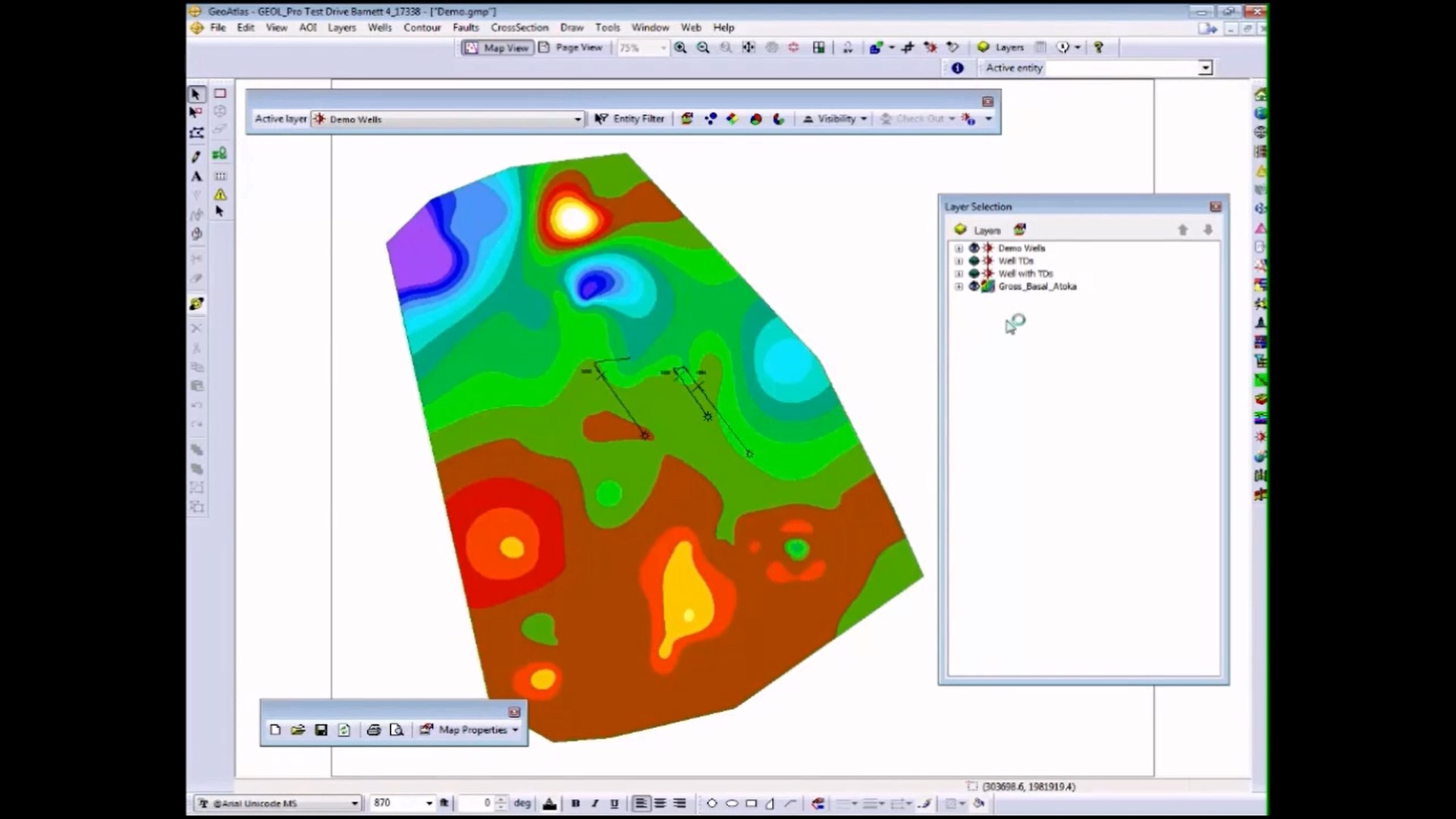The height and width of the screenshot is (819, 1456).
Task: Expand the Well with TDs layer entry
Action: (959, 274)
